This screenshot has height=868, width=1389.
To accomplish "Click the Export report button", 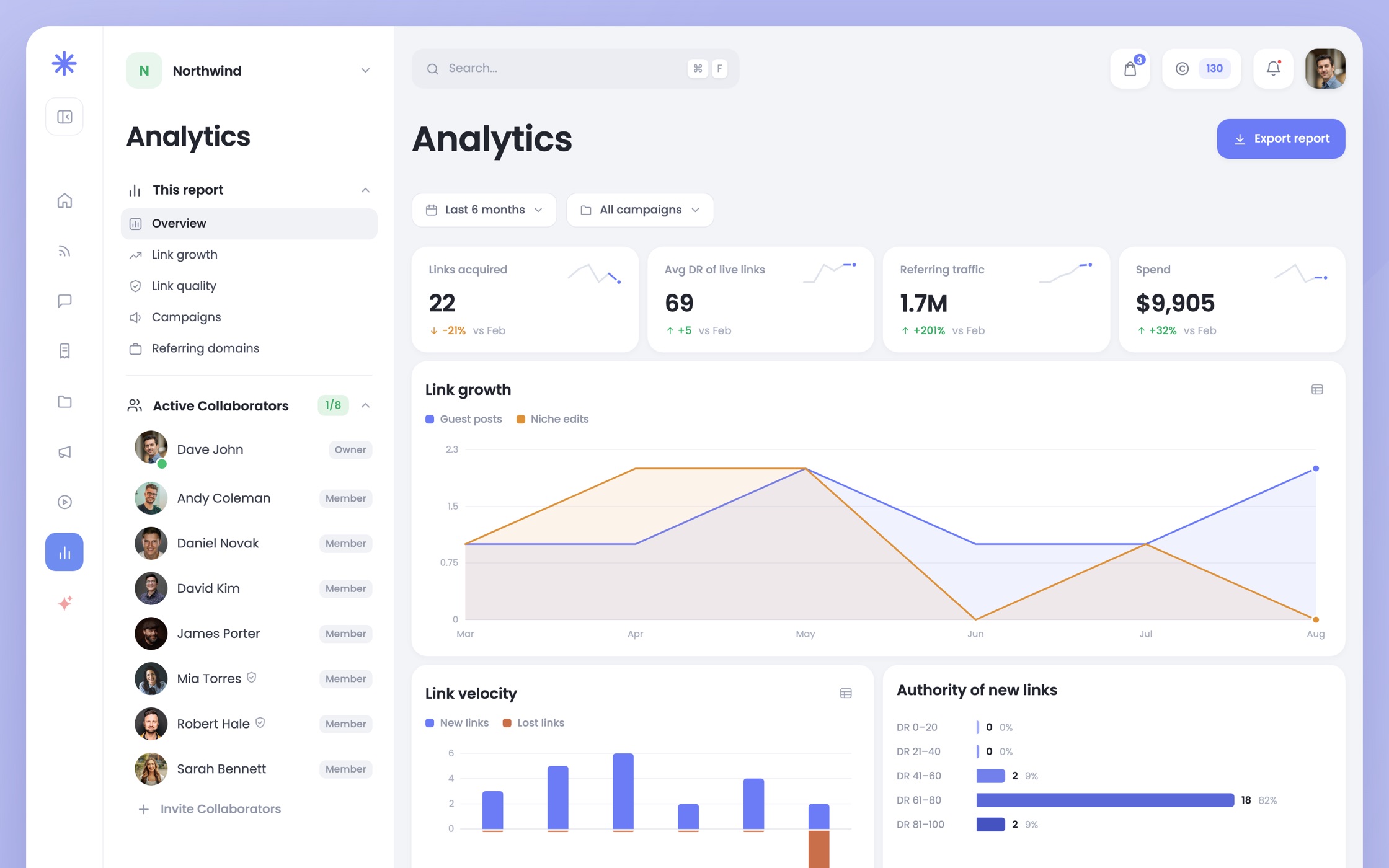I will click(1280, 139).
